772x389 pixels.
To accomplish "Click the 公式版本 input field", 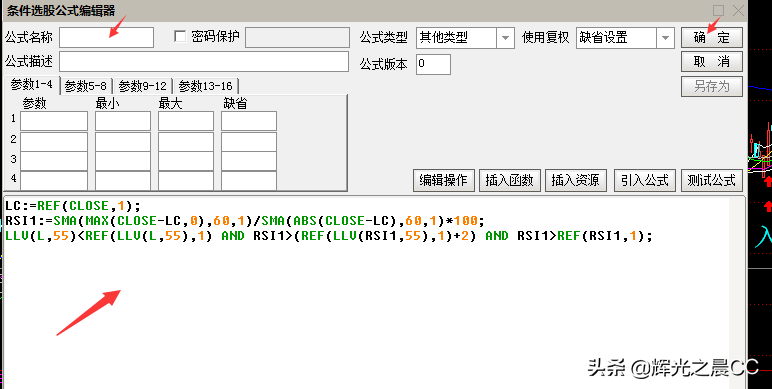I will (x=433, y=65).
